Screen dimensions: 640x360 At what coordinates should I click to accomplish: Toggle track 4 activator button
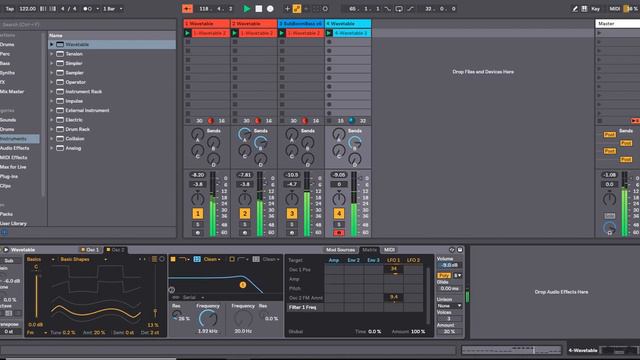point(339,213)
